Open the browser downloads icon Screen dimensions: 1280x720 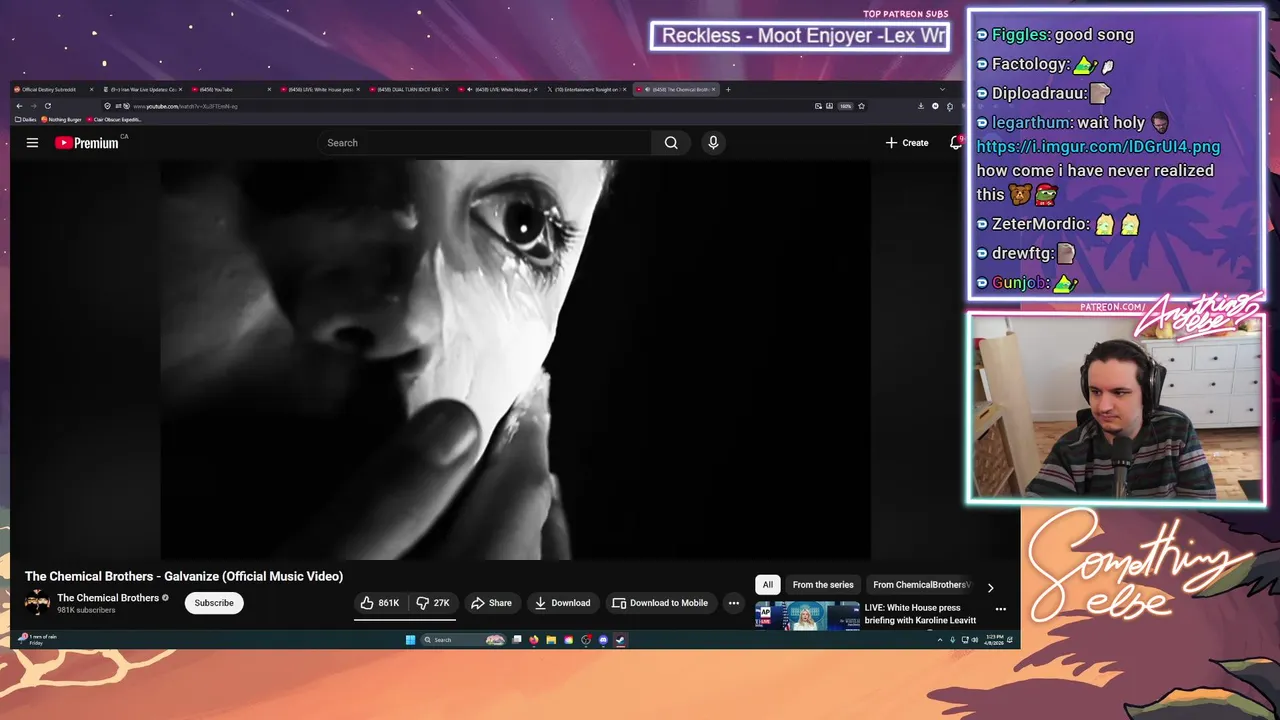(x=921, y=106)
